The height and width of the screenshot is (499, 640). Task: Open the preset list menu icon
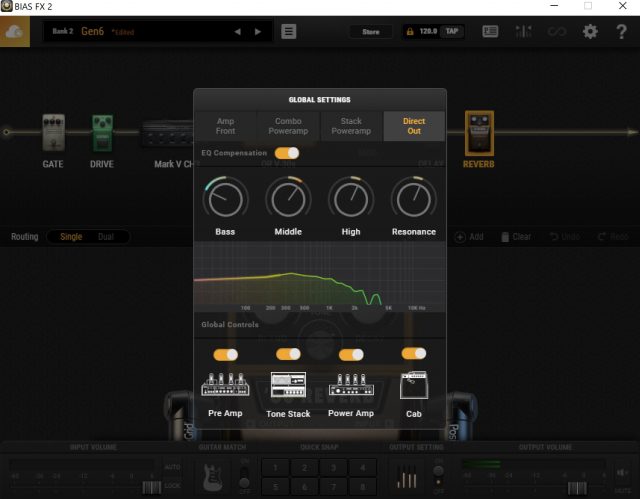pos(289,31)
